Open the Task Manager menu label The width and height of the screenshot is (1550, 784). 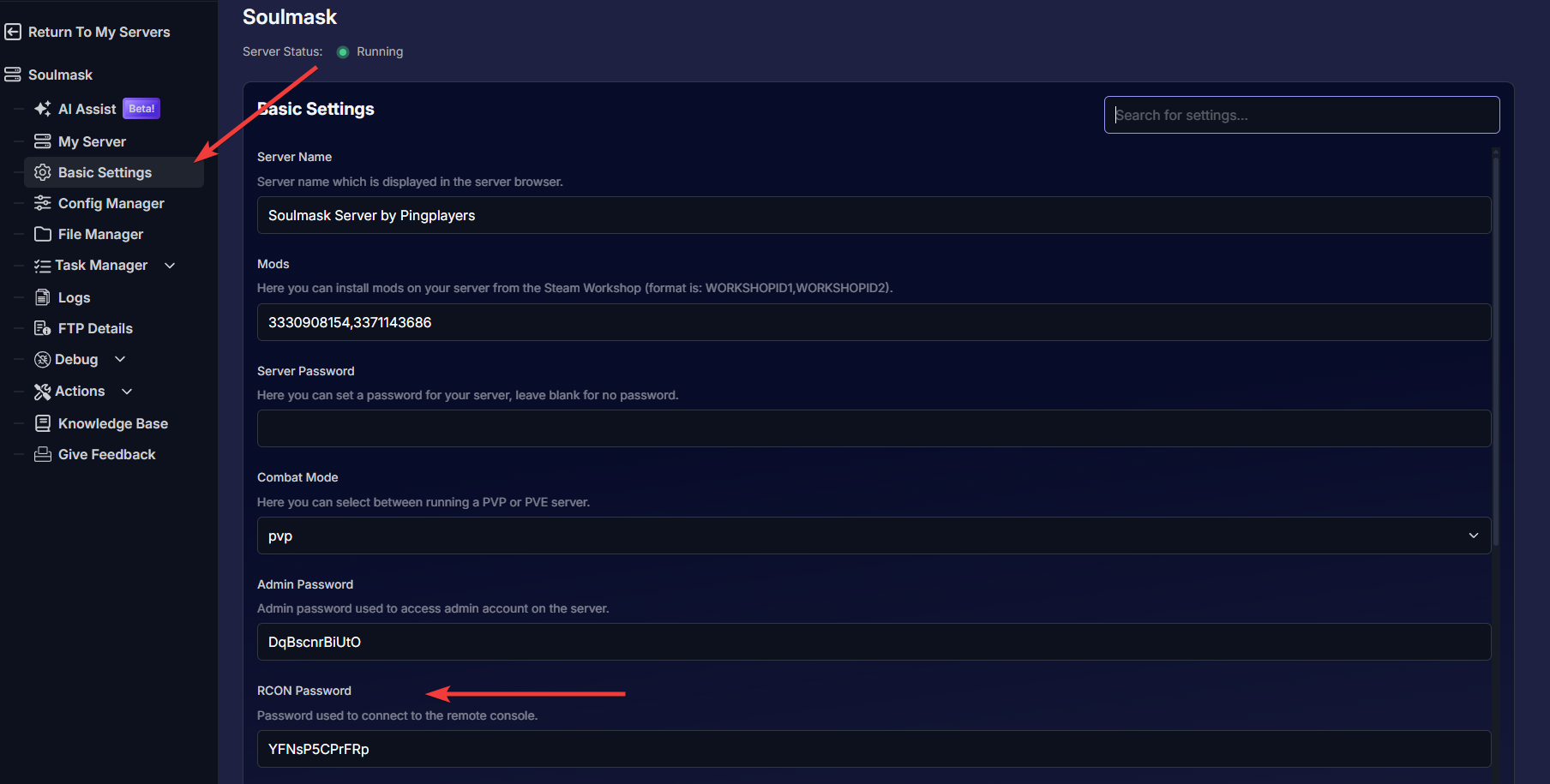pyautogui.click(x=101, y=266)
